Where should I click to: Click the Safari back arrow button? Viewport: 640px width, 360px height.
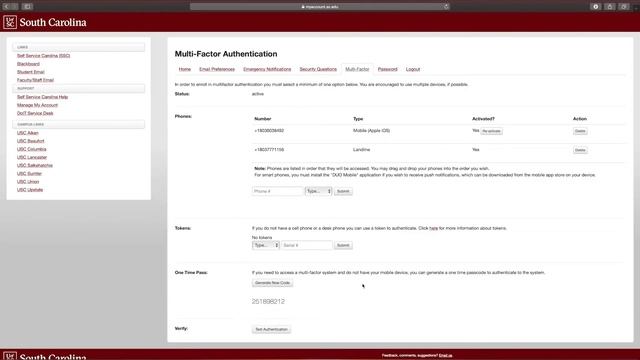click(x=7, y=7)
